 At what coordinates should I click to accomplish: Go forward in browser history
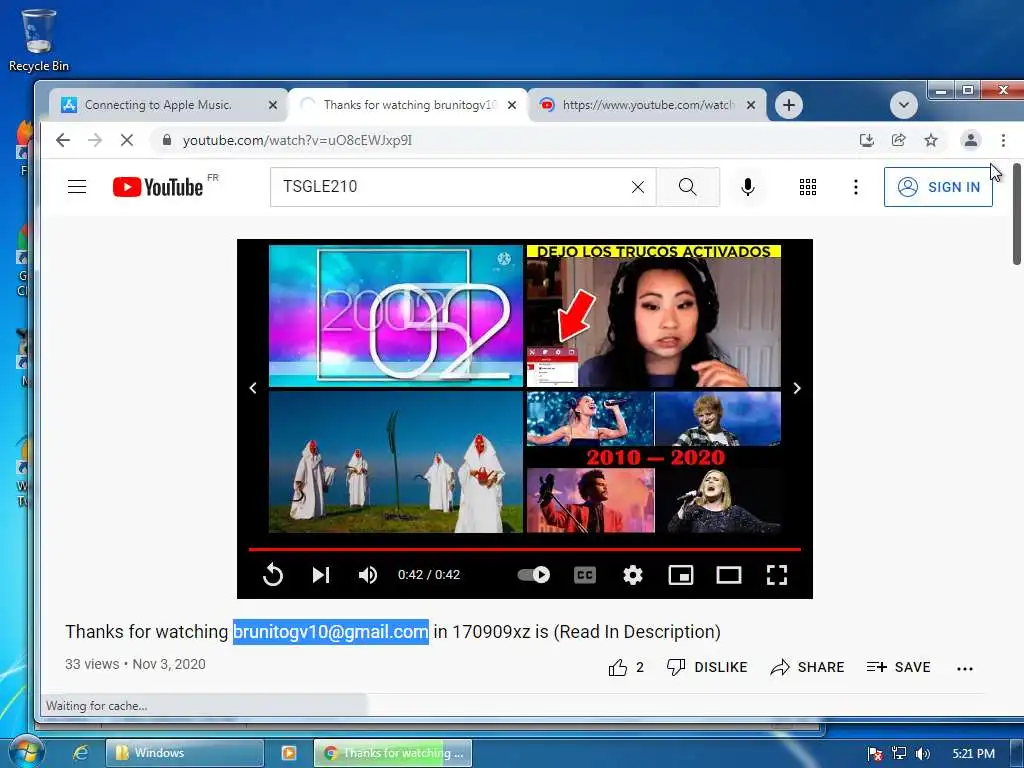[x=95, y=140]
